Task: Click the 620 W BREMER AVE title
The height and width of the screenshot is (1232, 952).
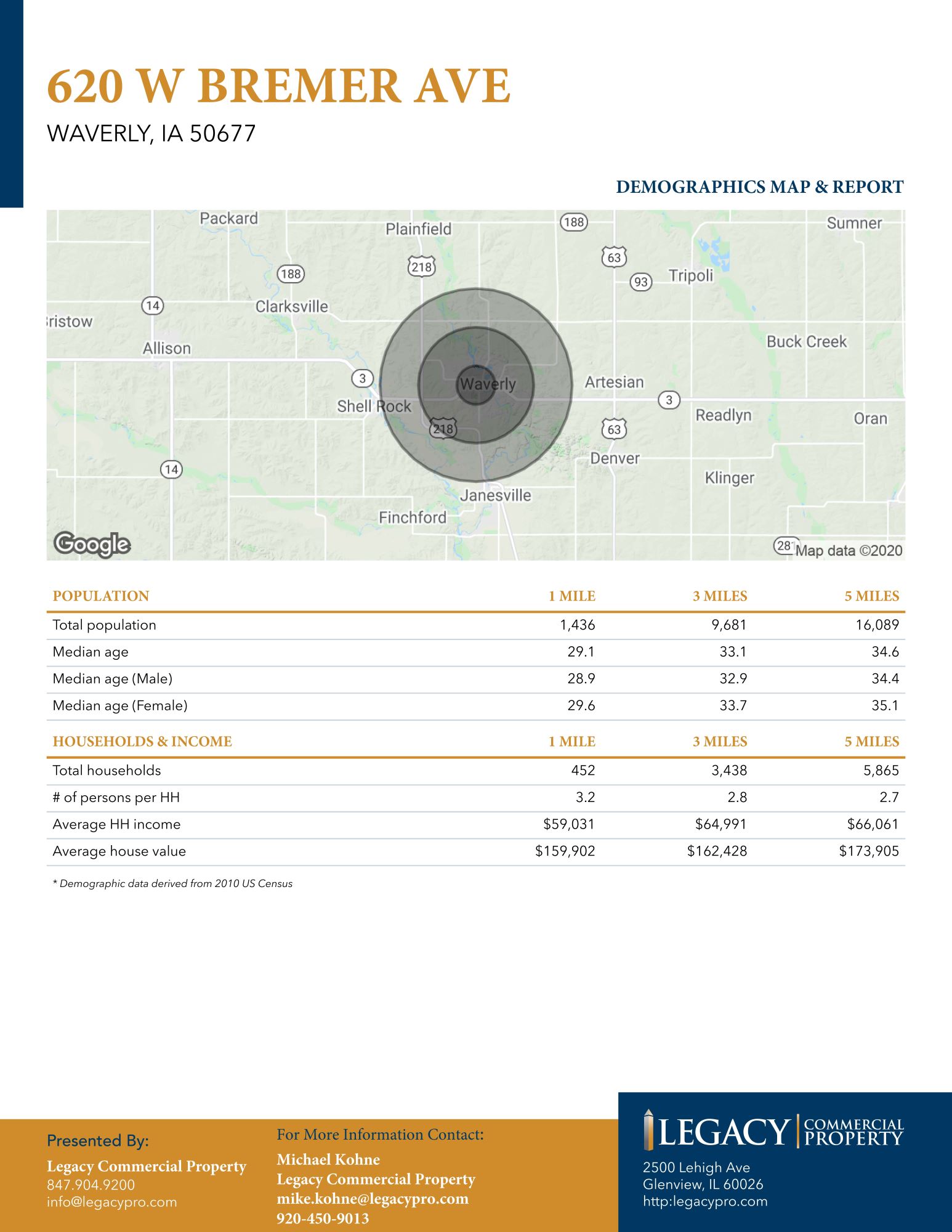Action: pyautogui.click(x=278, y=86)
